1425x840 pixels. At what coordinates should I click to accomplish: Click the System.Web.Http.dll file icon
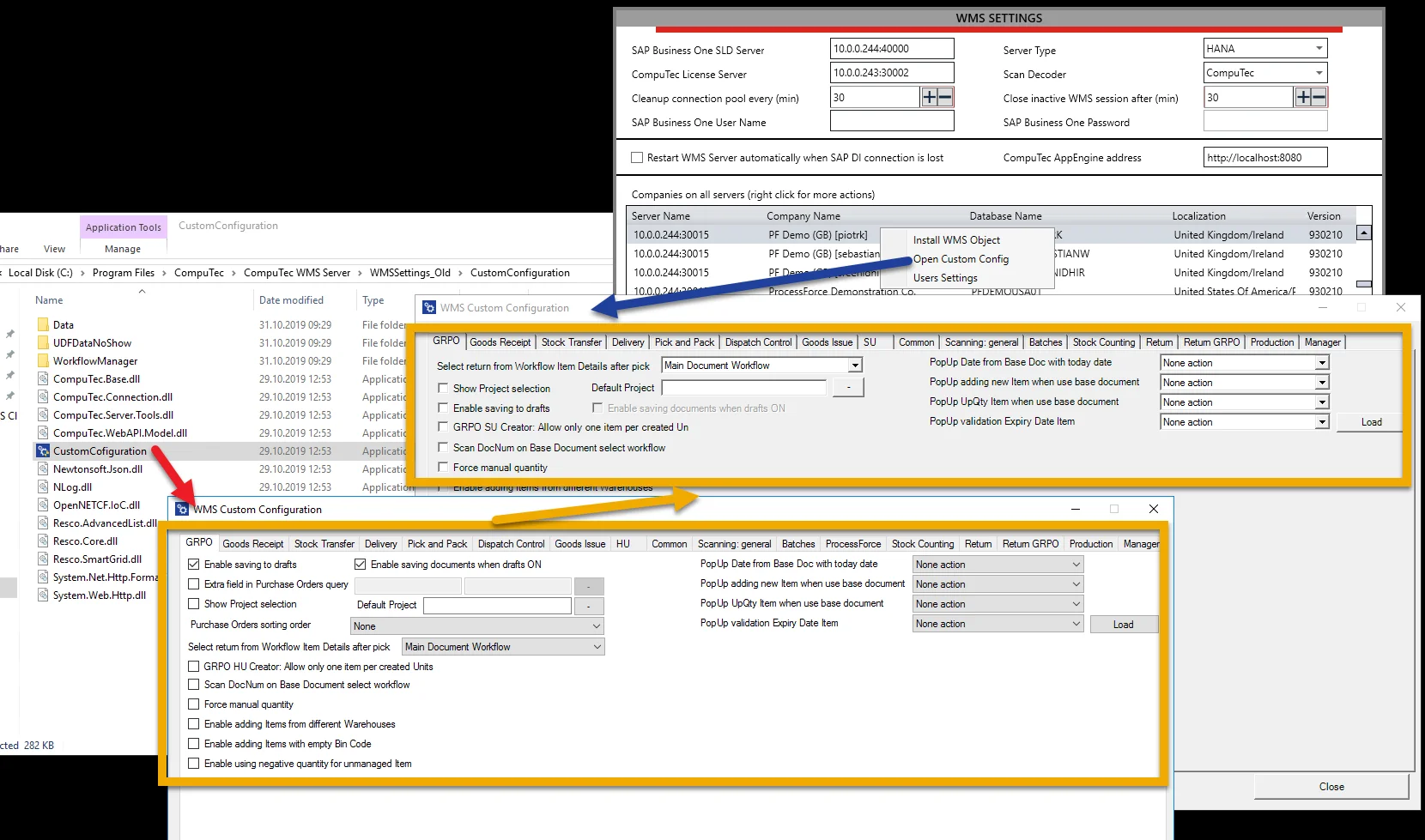43,595
